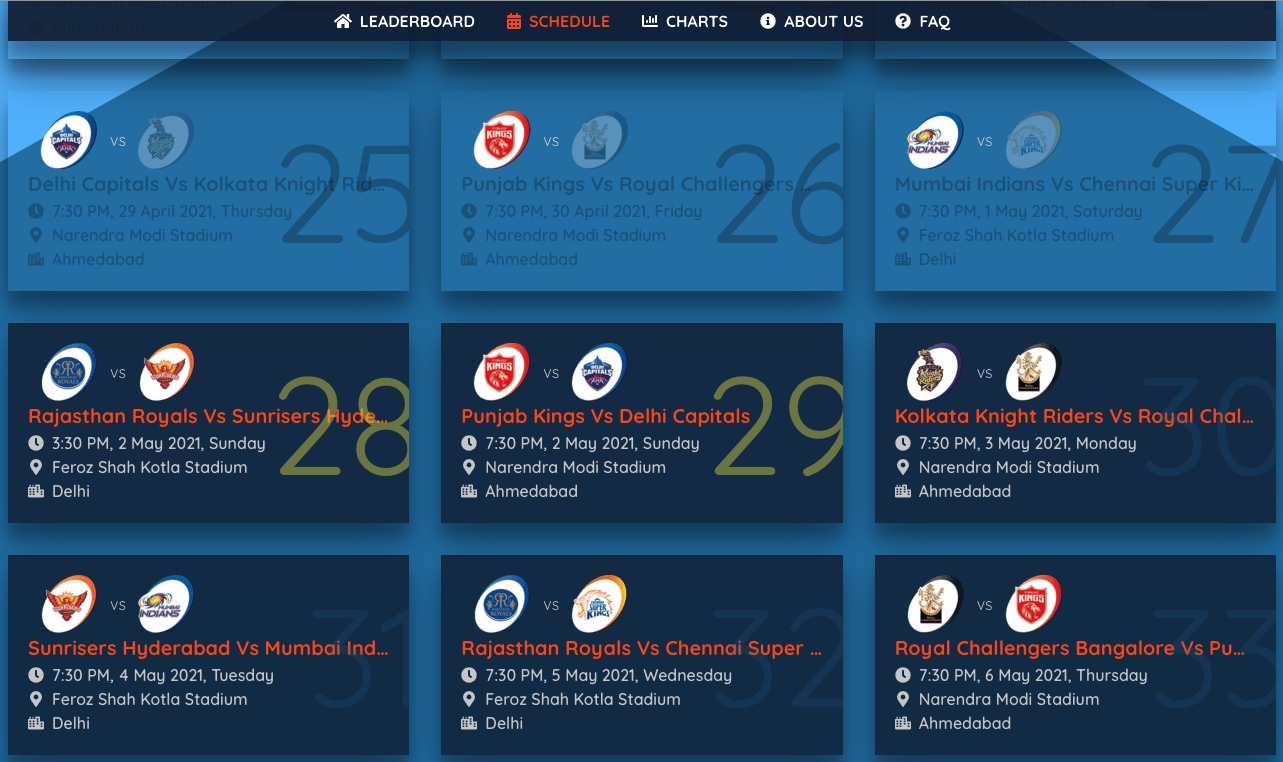The image size is (1283, 762).
Task: Open Sunrisers Hyderabad Vs Mumbai Indians match
Action: (x=208, y=649)
